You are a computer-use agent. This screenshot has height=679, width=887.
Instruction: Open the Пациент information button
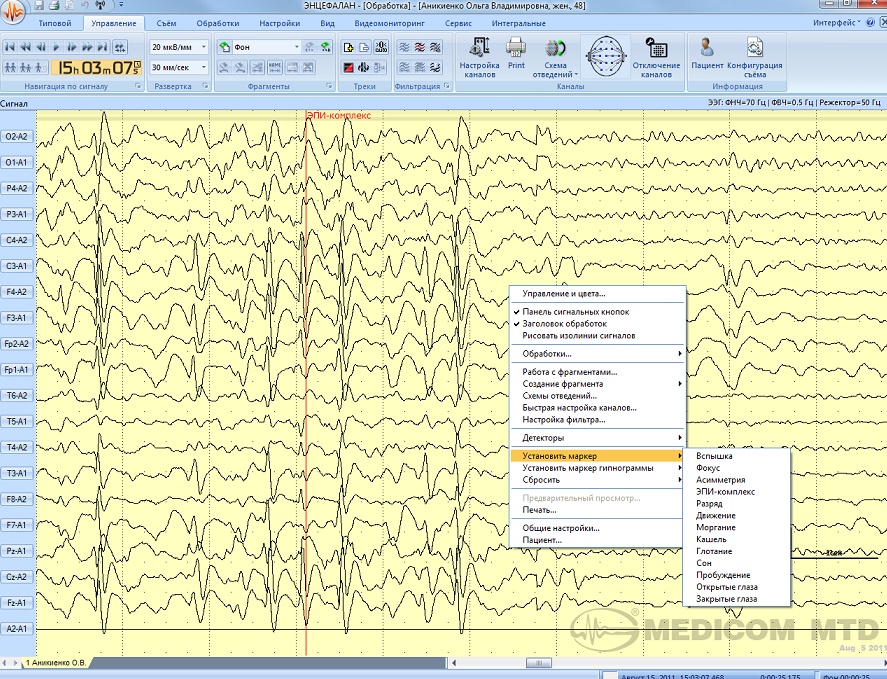point(707,54)
